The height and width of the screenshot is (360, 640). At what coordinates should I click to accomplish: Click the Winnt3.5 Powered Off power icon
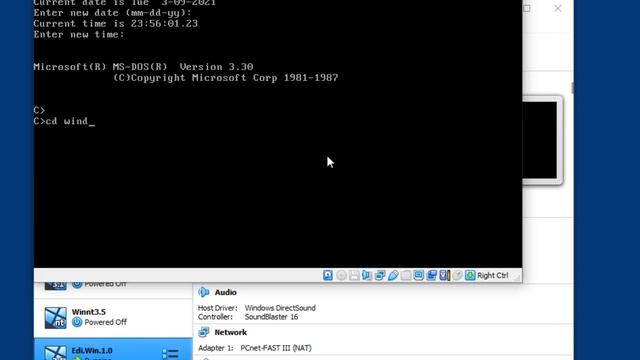(77, 322)
